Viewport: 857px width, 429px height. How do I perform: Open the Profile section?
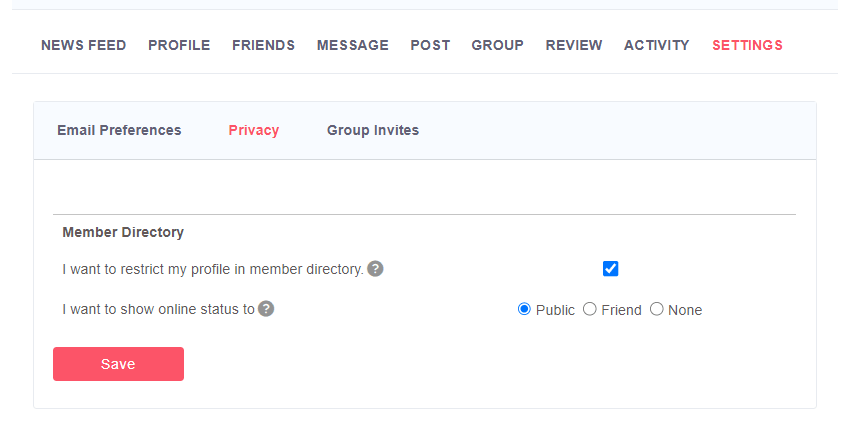coord(179,45)
